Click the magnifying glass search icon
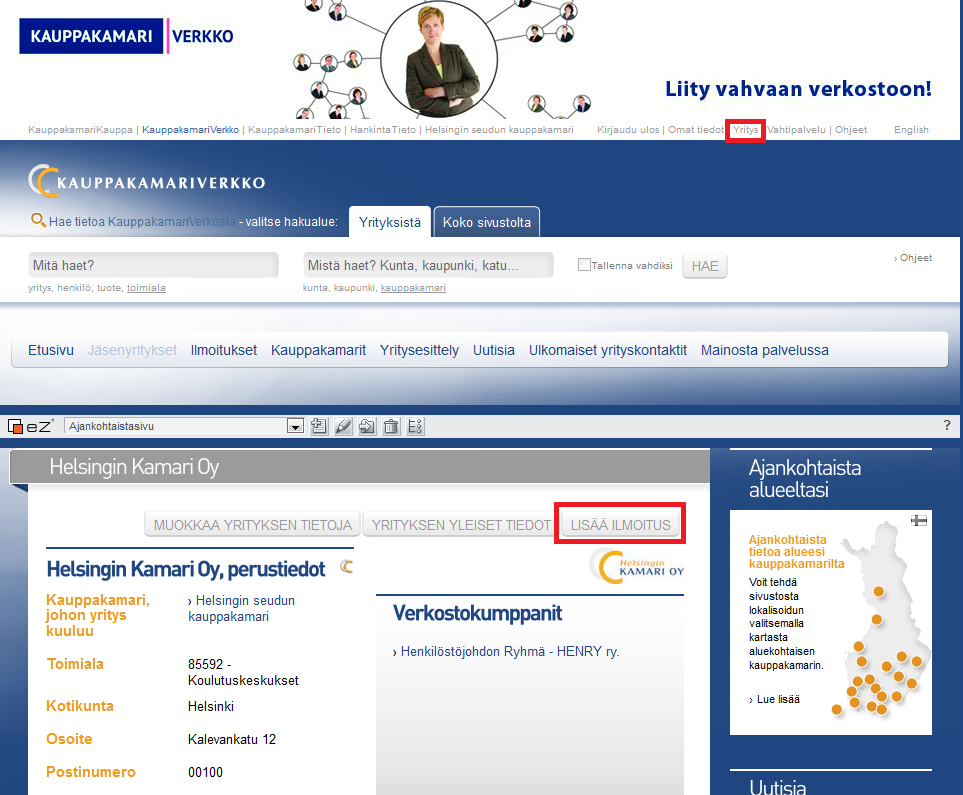Screen dimensions: 963x795 (x=38, y=220)
